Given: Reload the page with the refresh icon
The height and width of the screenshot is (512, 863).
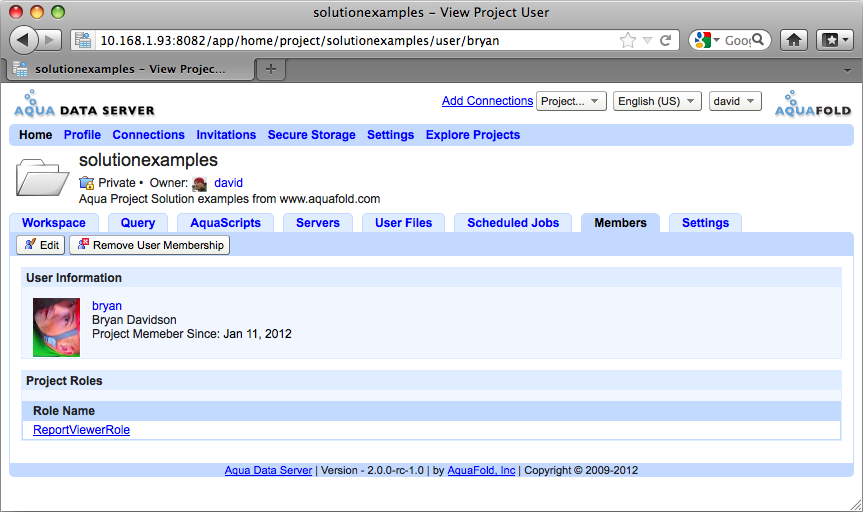Looking at the screenshot, I should coord(665,40).
